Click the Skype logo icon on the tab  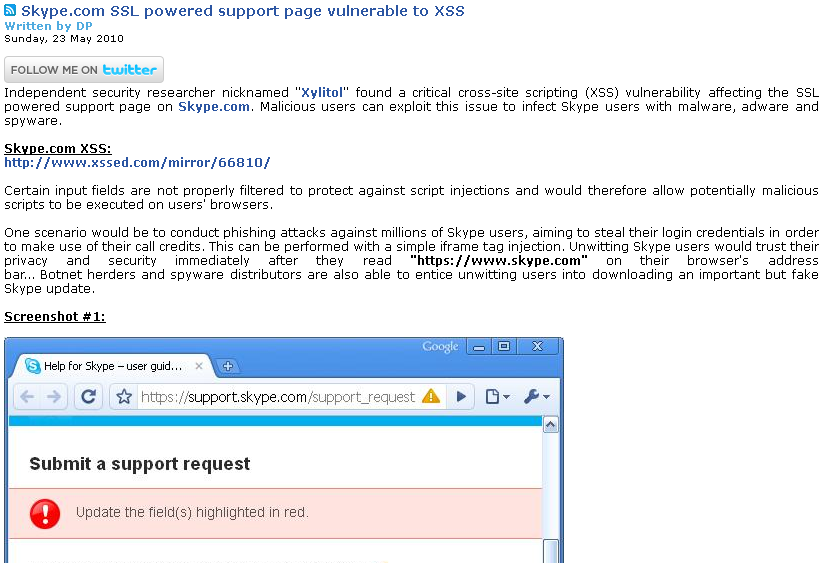[33, 366]
